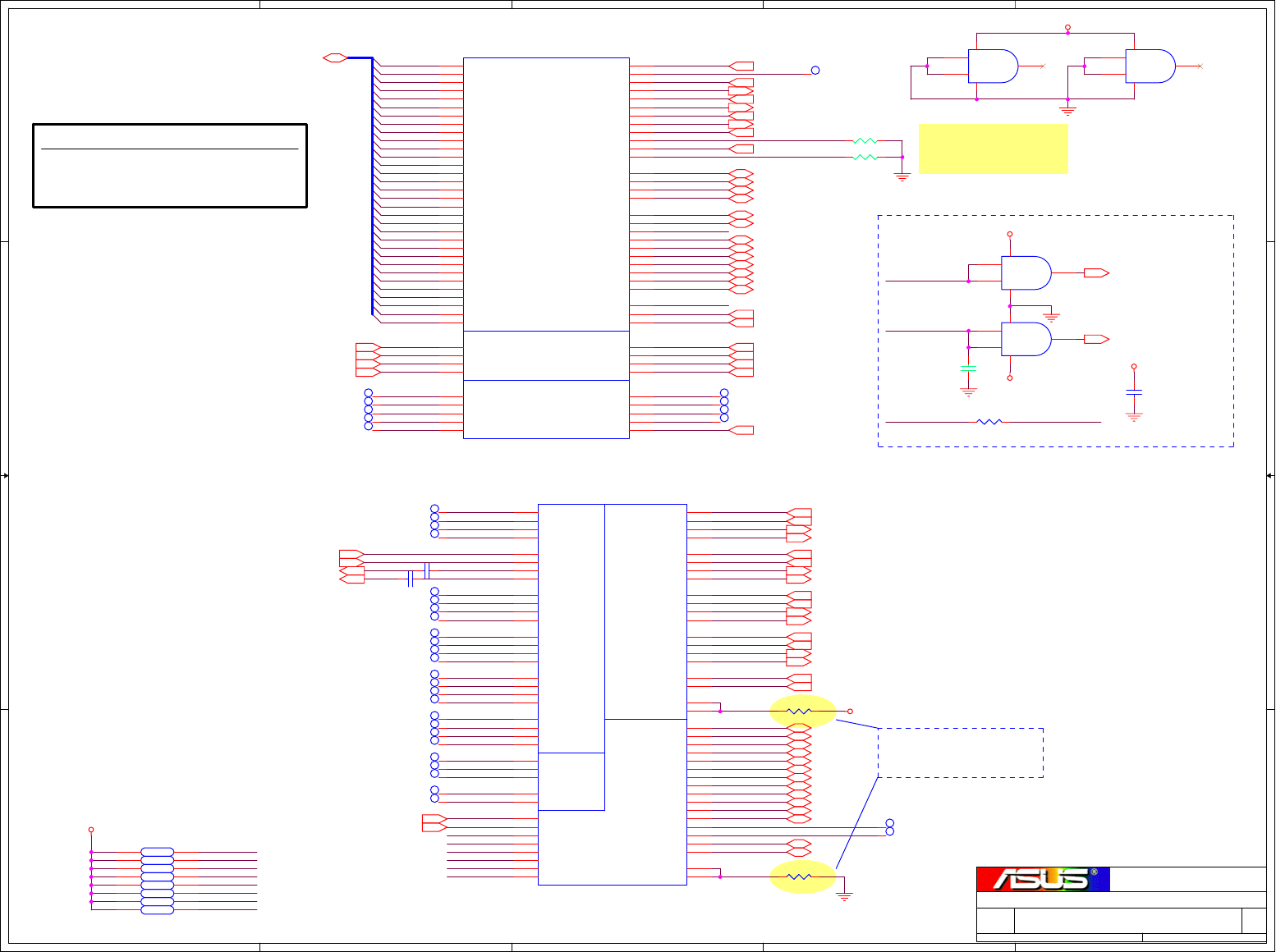The image size is (1276, 952).
Task: Select the bottommost resistor in the resistor array
Action: click(157, 910)
